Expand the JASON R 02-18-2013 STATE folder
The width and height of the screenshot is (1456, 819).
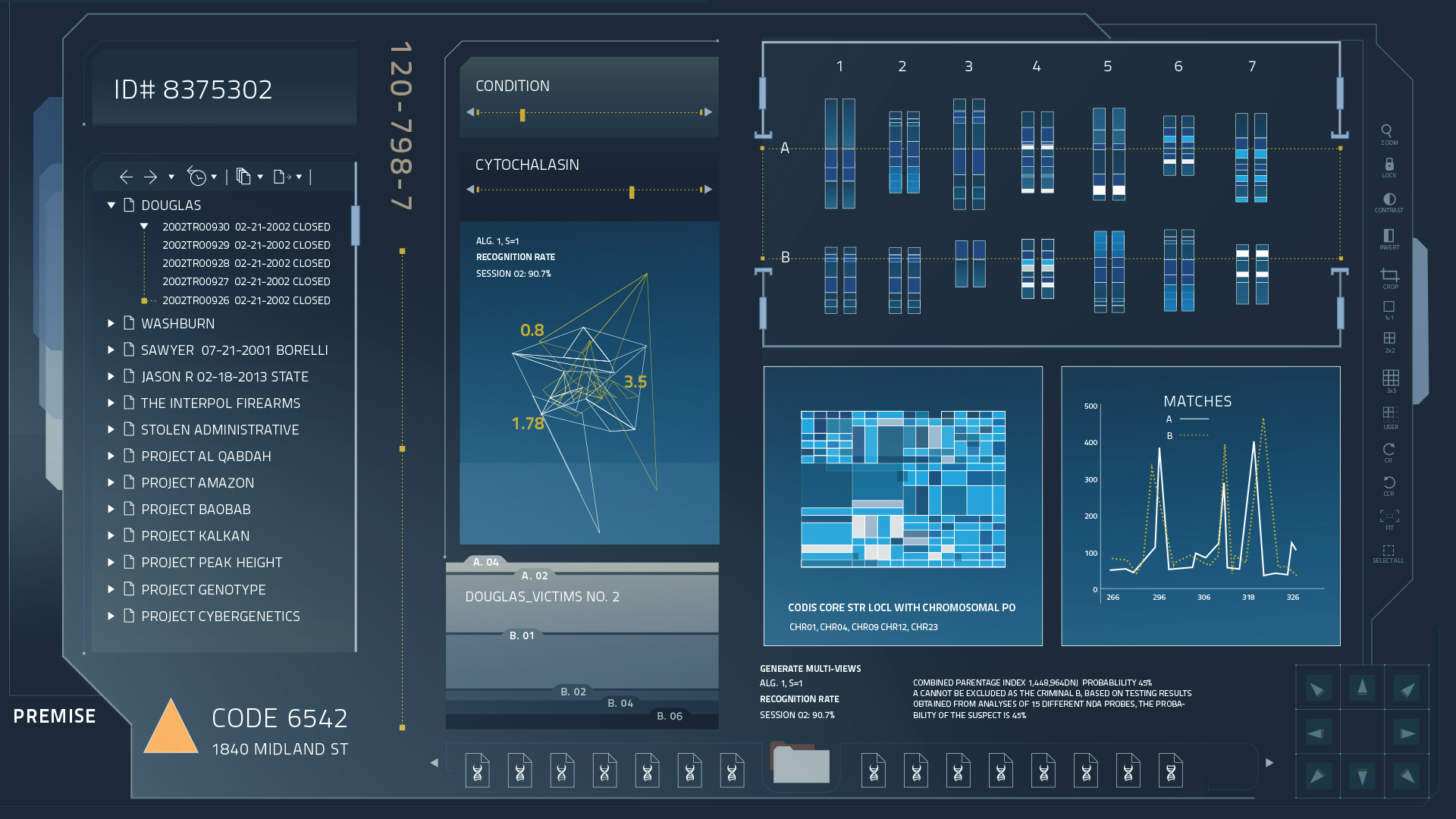(111, 376)
